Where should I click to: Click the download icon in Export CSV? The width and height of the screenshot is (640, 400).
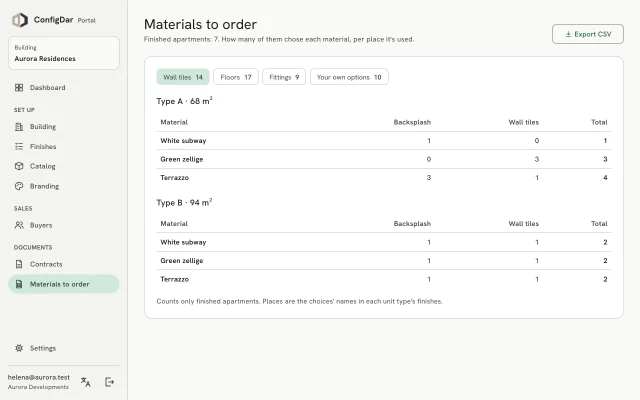[568, 34]
